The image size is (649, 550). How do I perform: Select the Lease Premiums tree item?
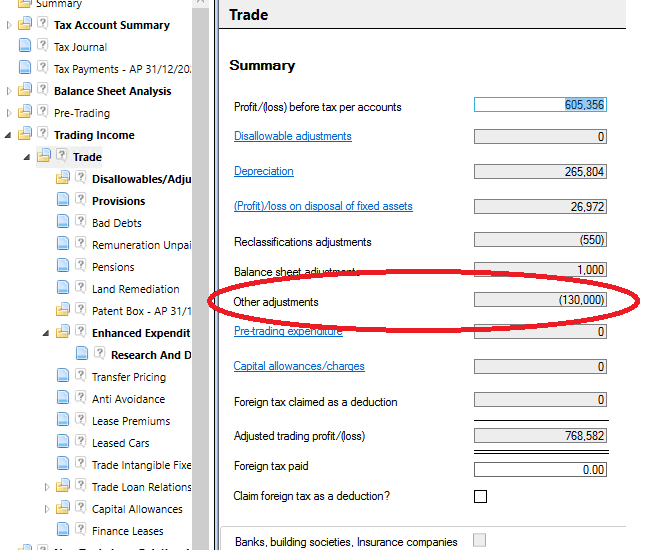131,421
